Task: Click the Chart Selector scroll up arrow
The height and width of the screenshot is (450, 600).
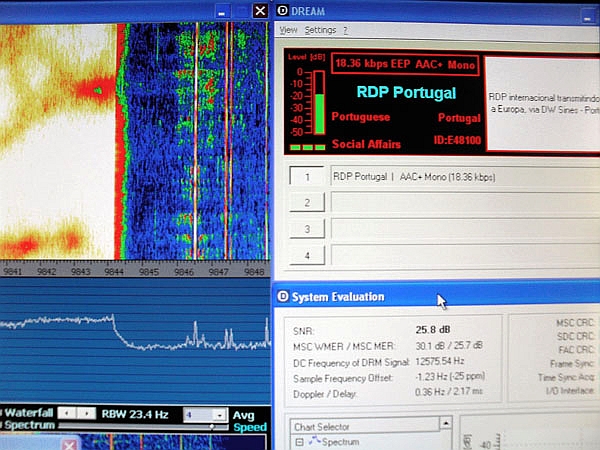Action: pyautogui.click(x=446, y=423)
